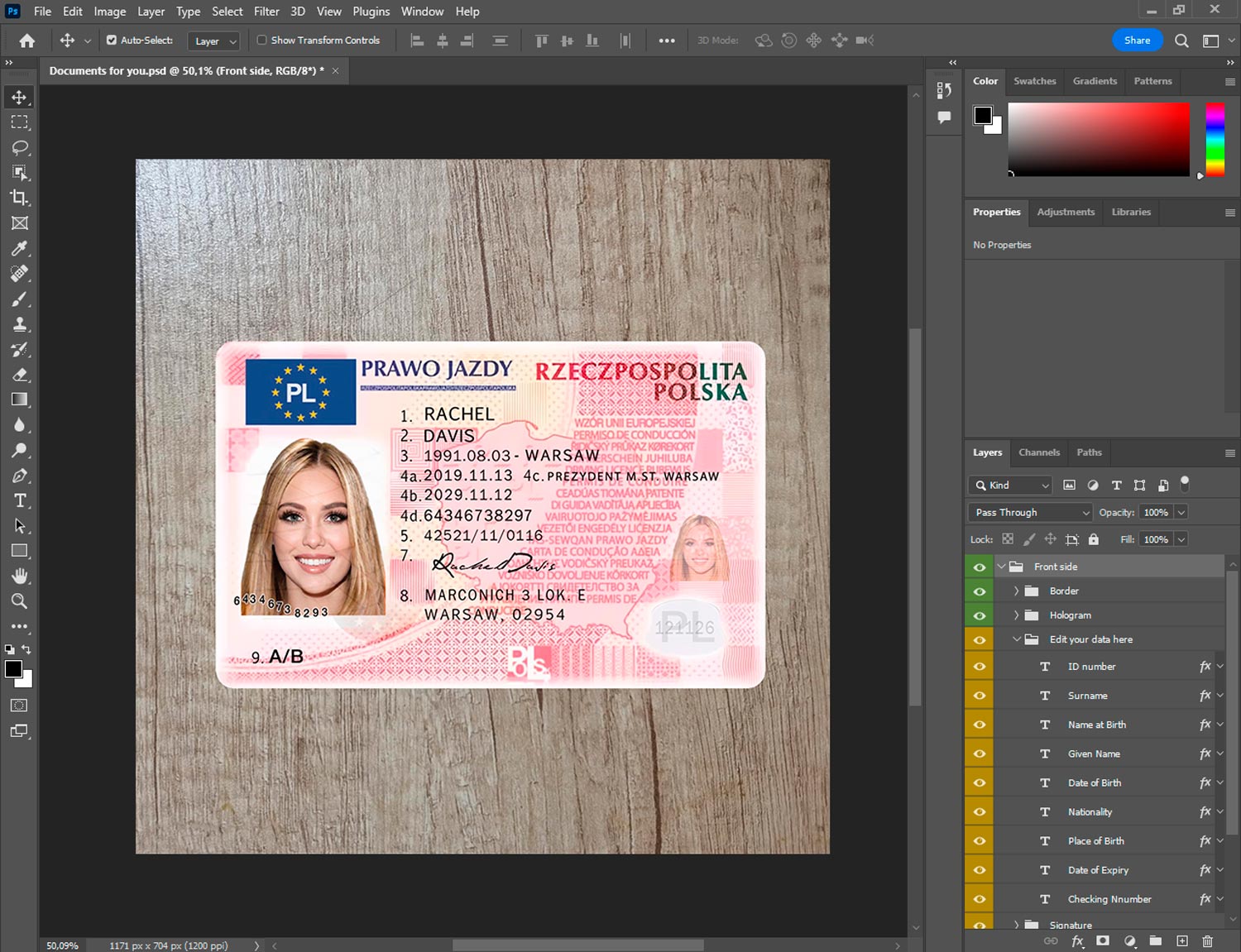Create a new layer with plus icon
1241x952 pixels.
point(1182,941)
